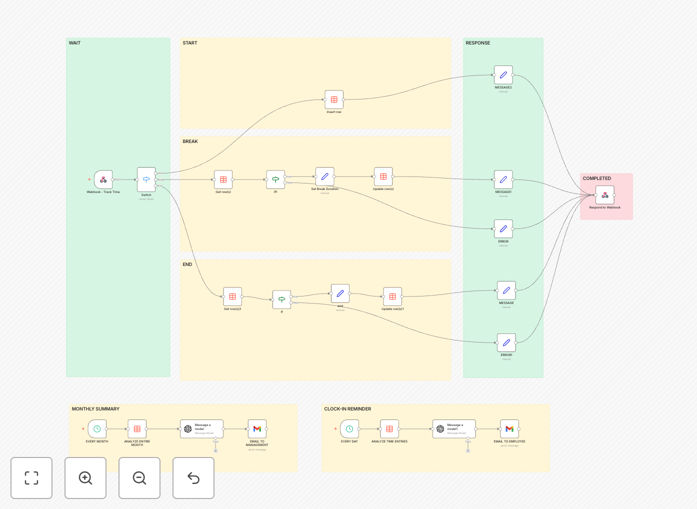Image resolution: width=697 pixels, height=509 pixels.
Task: Click the START sticky note title
Action: [x=190, y=43]
